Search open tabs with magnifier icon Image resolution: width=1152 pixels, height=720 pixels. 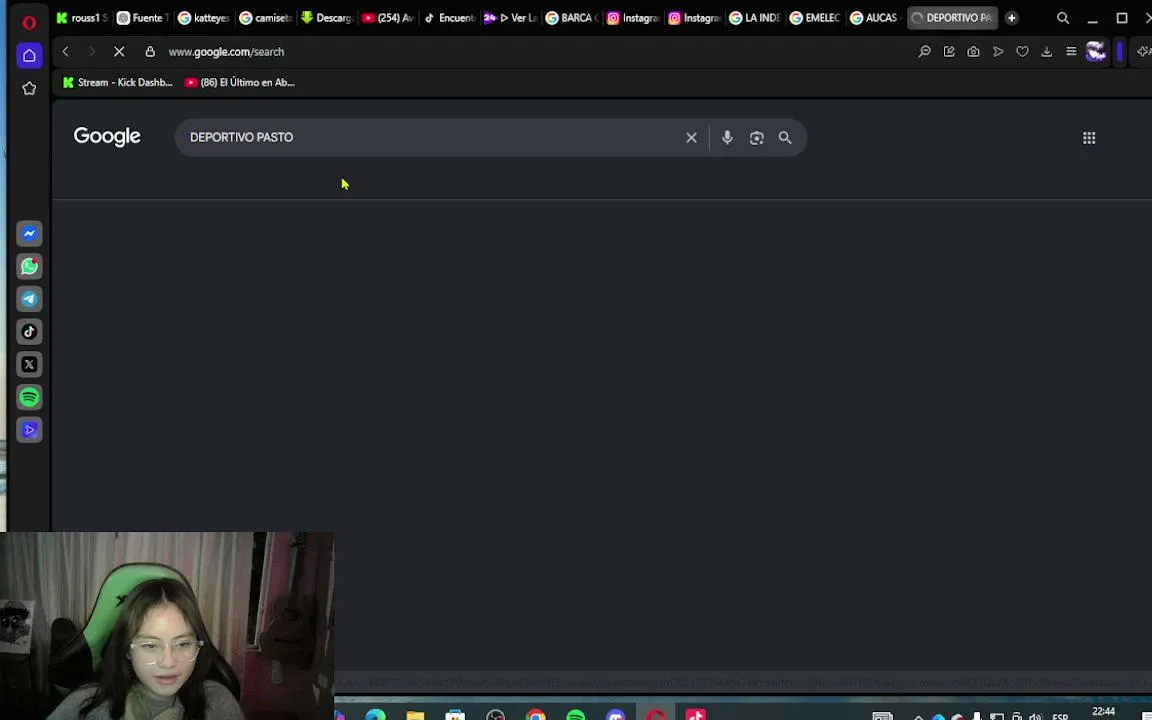click(1063, 18)
